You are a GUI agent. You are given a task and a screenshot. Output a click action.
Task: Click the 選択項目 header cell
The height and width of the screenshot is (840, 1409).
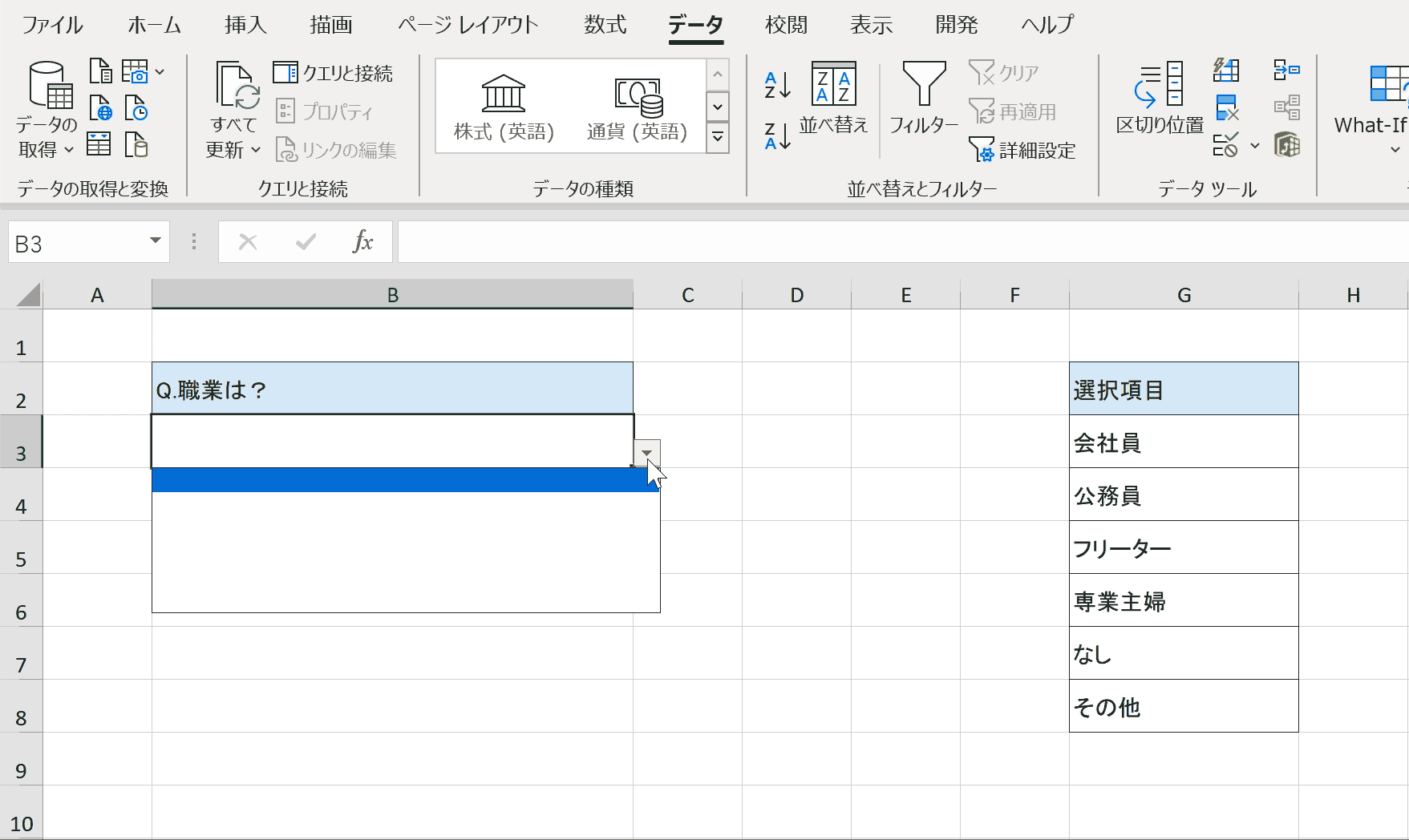click(x=1184, y=389)
